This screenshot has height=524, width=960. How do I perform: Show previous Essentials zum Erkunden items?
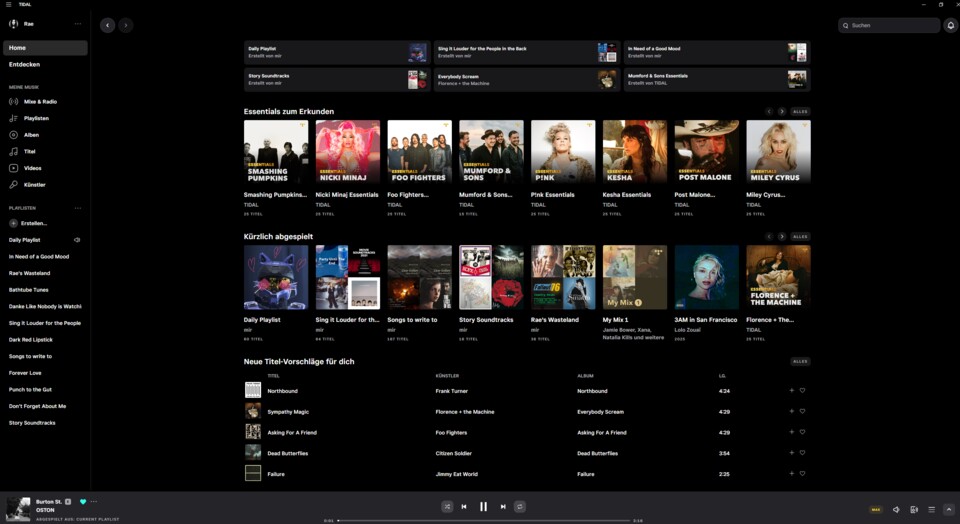point(769,111)
